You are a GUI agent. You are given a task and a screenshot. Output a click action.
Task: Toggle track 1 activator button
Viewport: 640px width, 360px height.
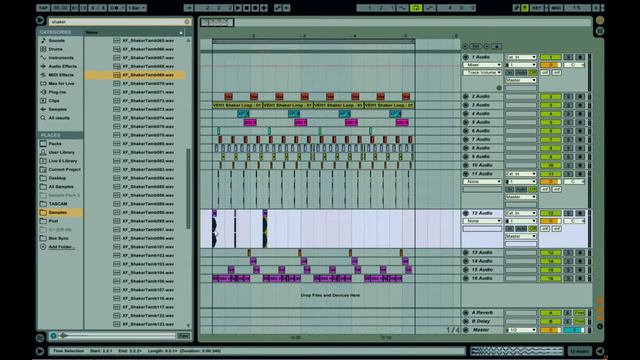tap(550, 57)
